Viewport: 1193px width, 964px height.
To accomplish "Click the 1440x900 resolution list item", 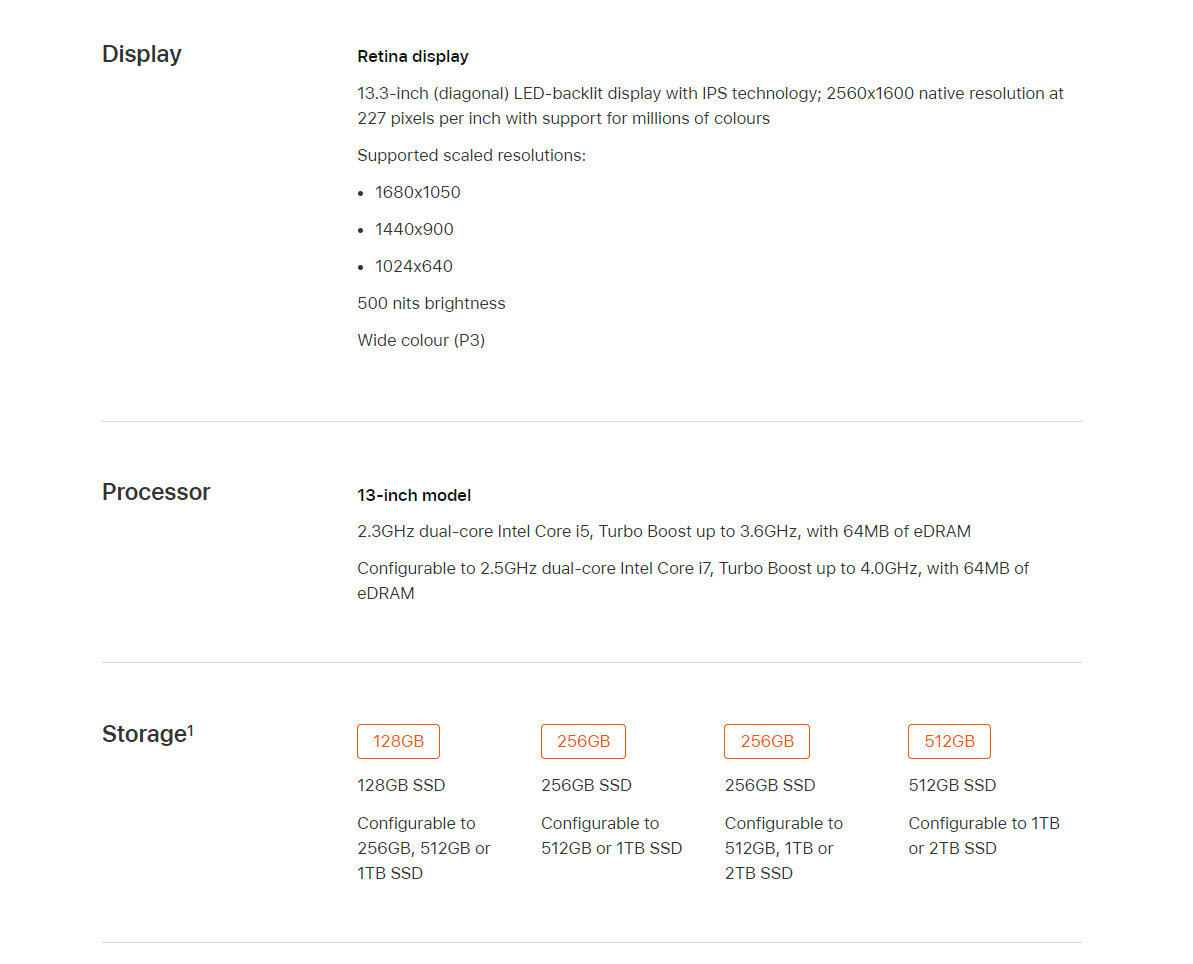I will (414, 229).
